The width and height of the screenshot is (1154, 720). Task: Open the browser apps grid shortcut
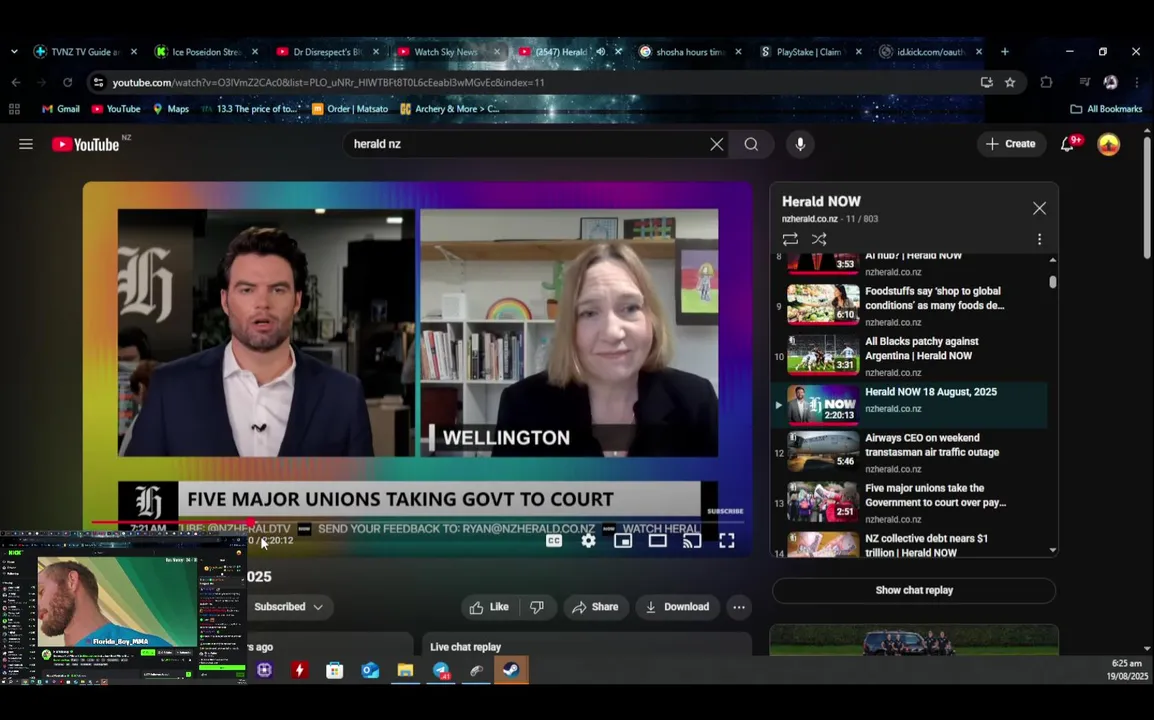[x=14, y=109]
